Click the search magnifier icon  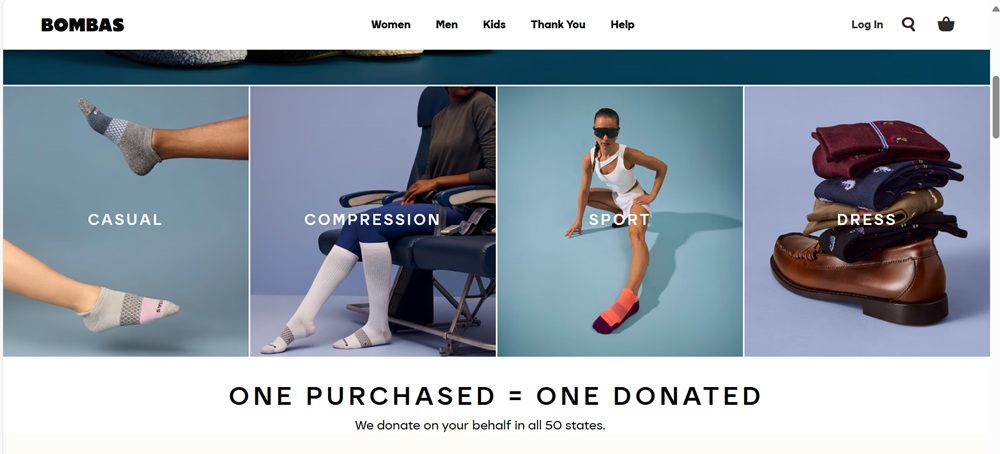[x=908, y=25]
